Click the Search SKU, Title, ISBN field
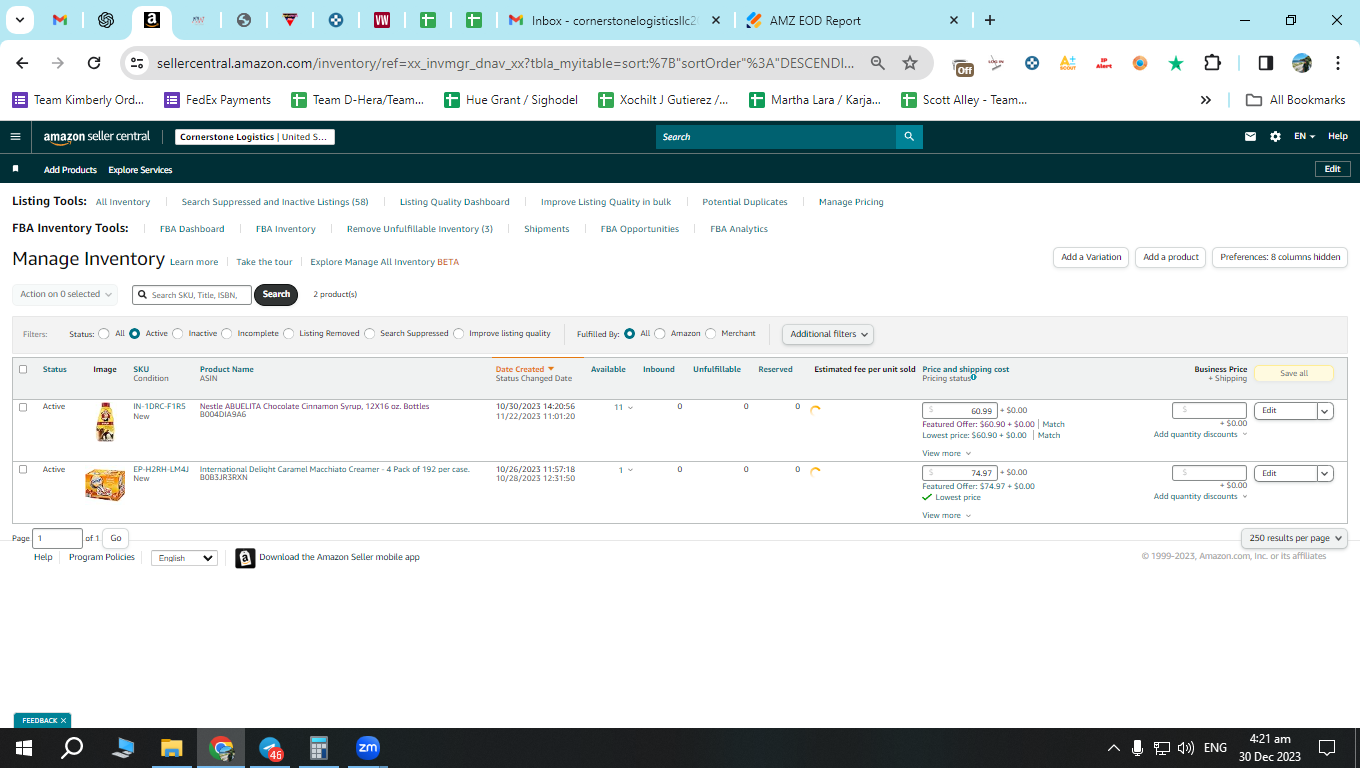Viewport: 1360px width, 768px height. (x=192, y=295)
